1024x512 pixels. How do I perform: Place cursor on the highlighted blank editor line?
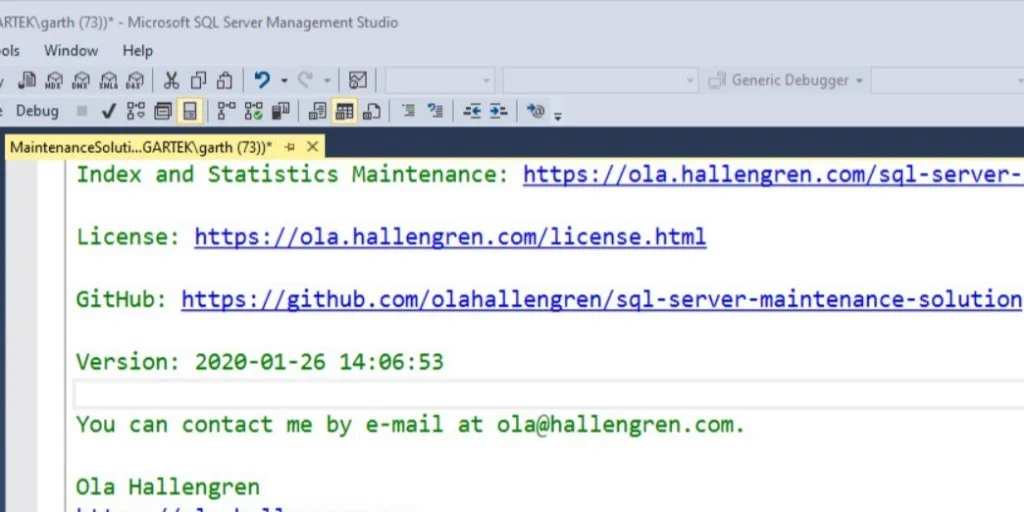pos(549,394)
